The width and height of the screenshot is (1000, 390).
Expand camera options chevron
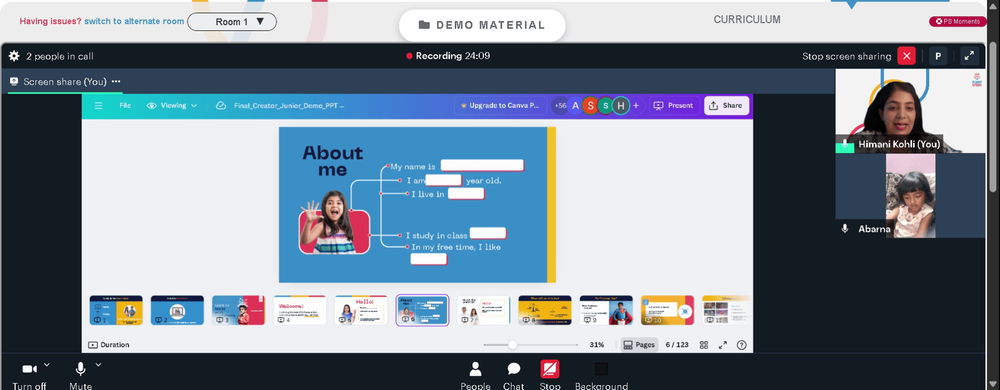coord(47,365)
